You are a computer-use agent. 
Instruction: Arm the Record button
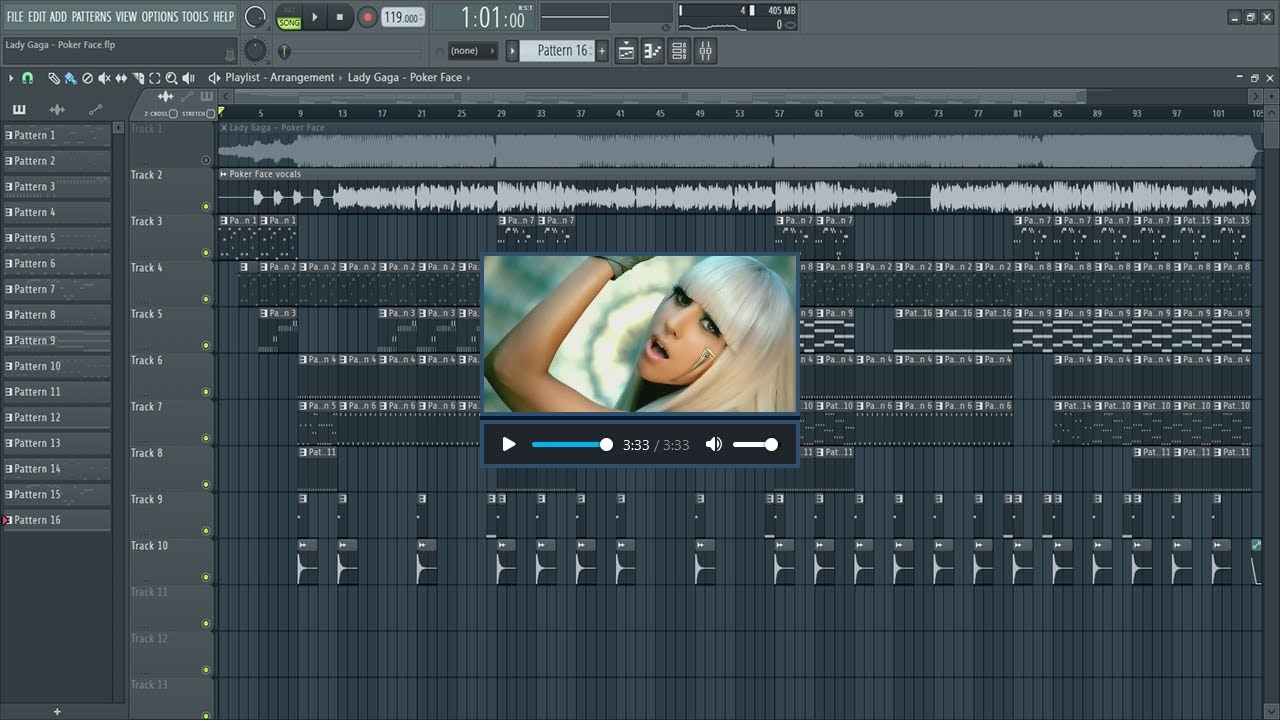368,17
